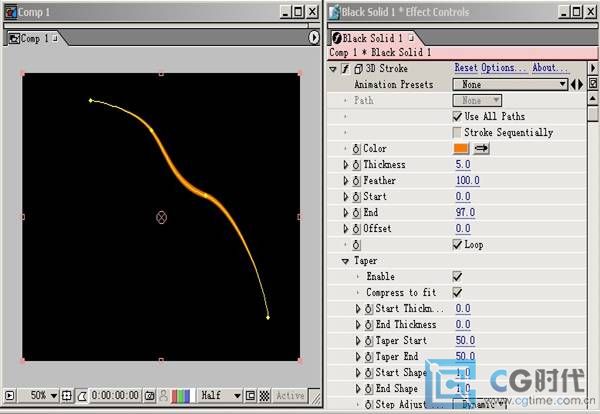
Task: Uncheck Use All Paths checkbox
Action: click(x=457, y=116)
